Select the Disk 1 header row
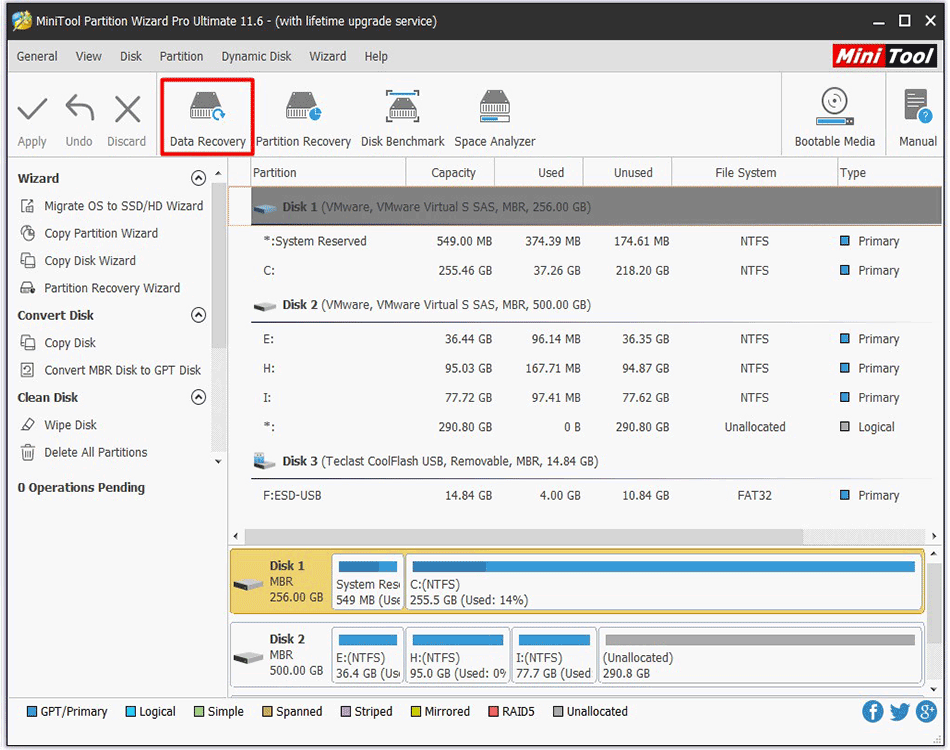 (x=596, y=207)
